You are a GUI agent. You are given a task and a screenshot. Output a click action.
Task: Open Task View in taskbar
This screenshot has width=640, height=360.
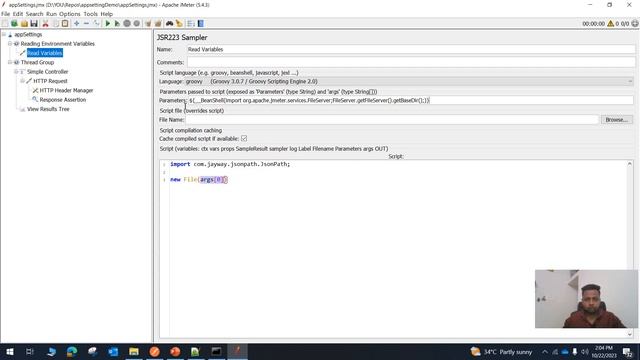pyautogui.click(x=30, y=351)
